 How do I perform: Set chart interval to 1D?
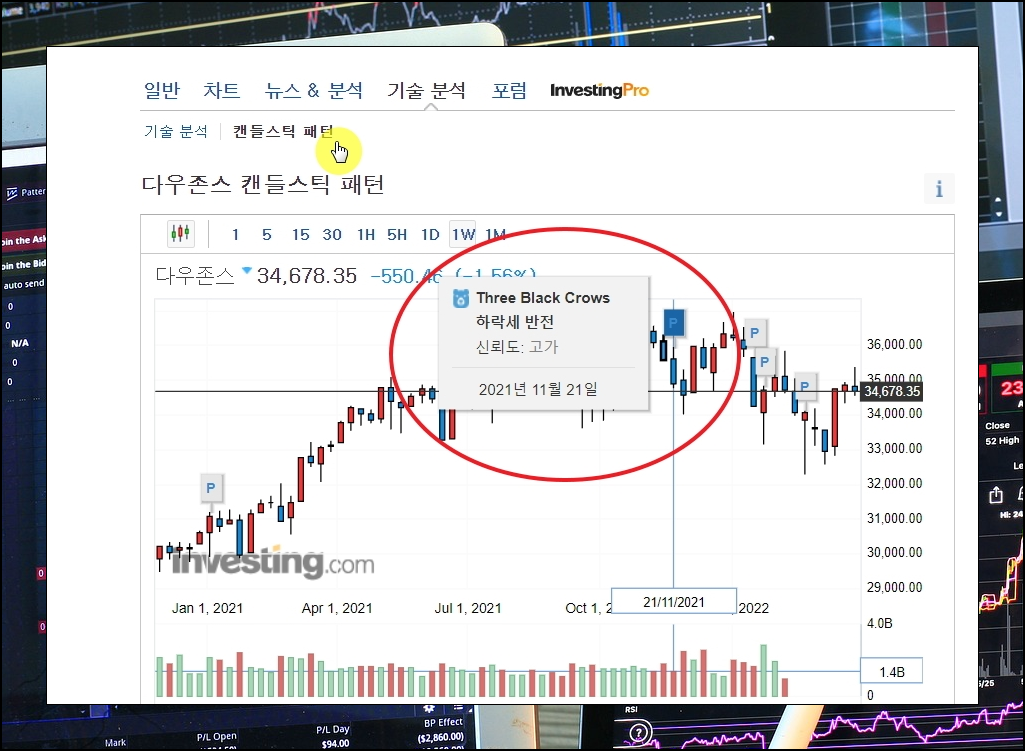(430, 235)
